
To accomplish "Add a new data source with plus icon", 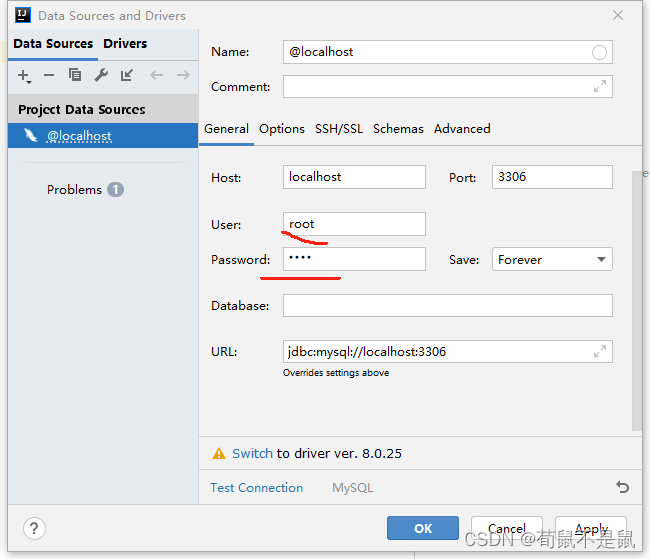I will 24,76.
